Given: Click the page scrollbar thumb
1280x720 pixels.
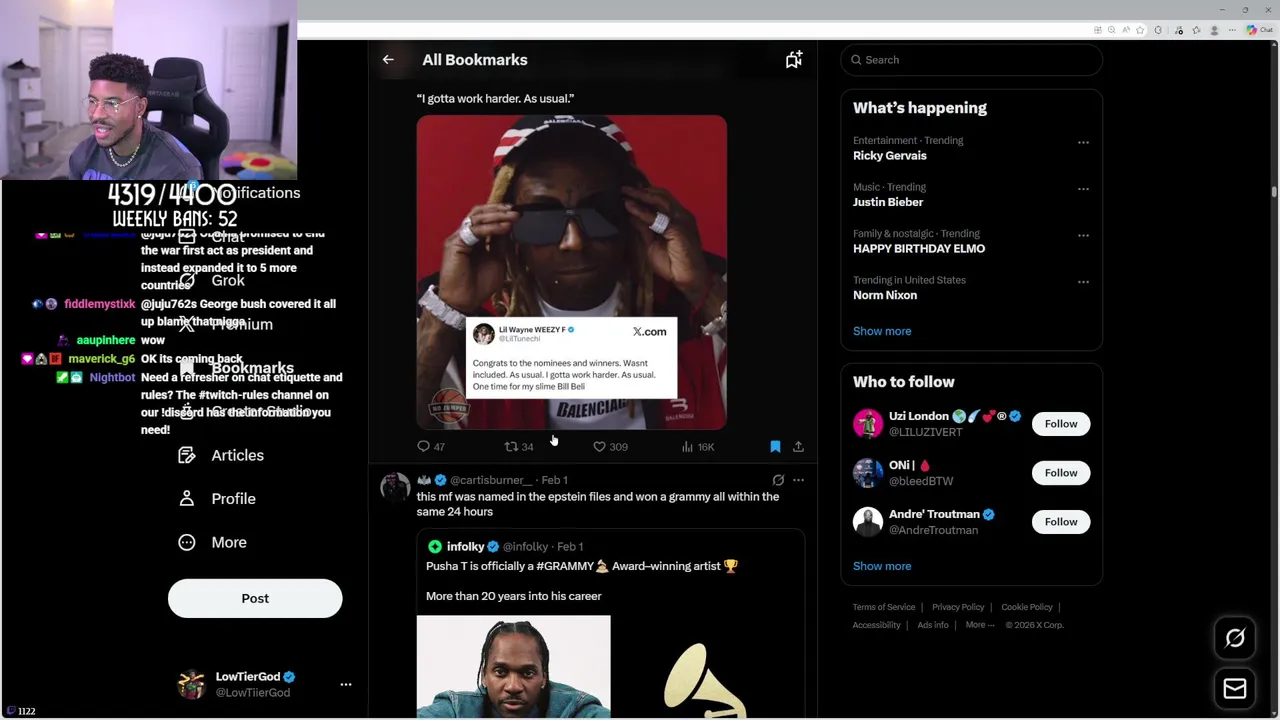Looking at the screenshot, I should 1274,191.
